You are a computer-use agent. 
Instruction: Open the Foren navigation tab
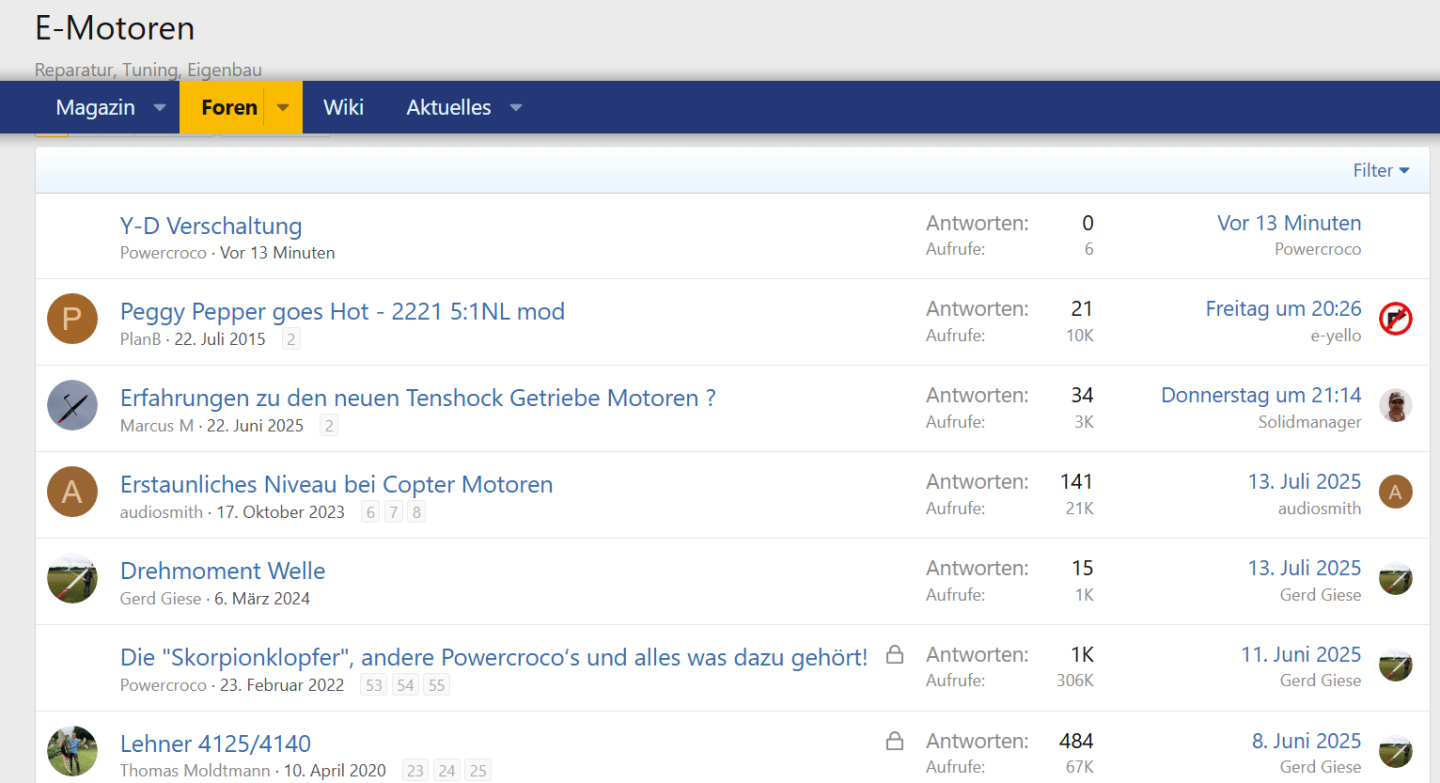[x=229, y=107]
